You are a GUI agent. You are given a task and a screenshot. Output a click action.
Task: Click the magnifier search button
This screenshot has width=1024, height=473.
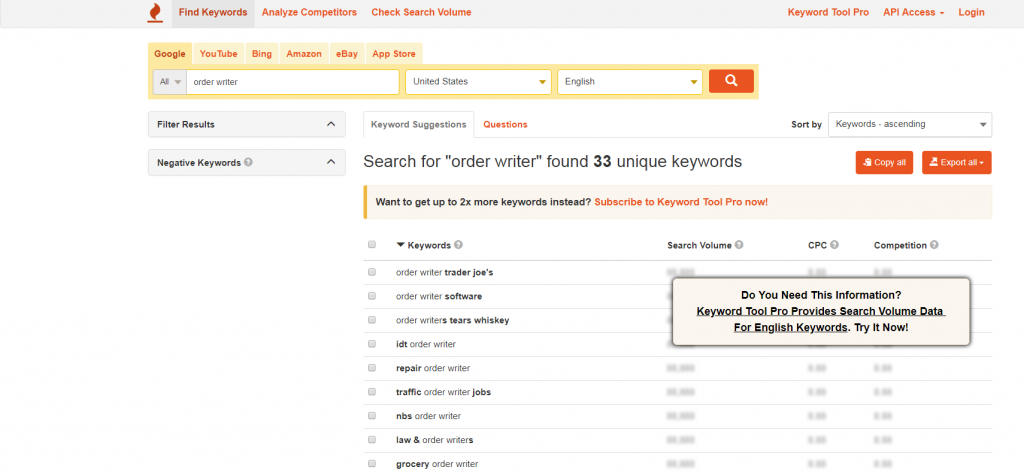731,81
